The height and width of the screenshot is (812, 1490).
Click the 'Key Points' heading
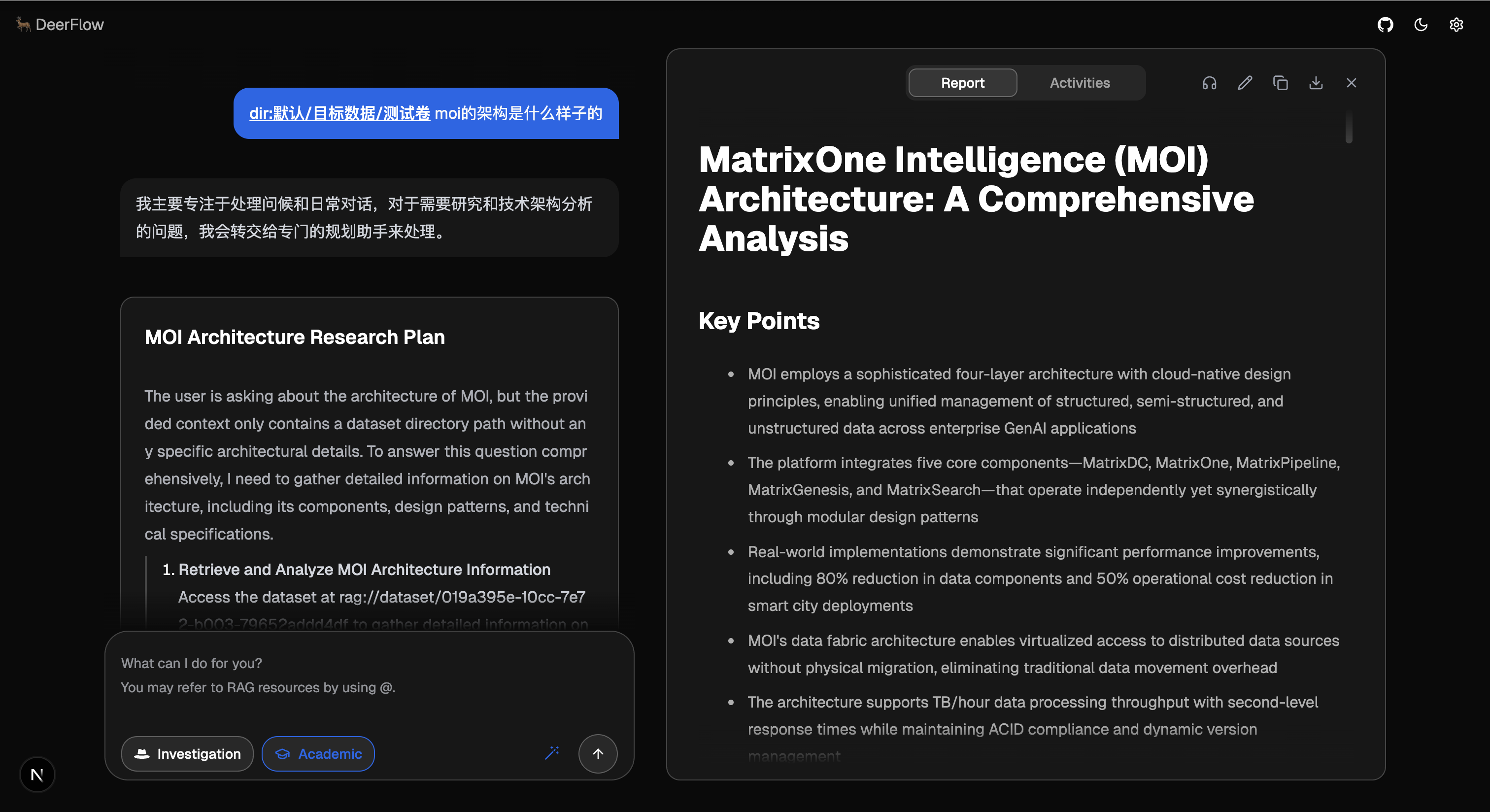759,321
